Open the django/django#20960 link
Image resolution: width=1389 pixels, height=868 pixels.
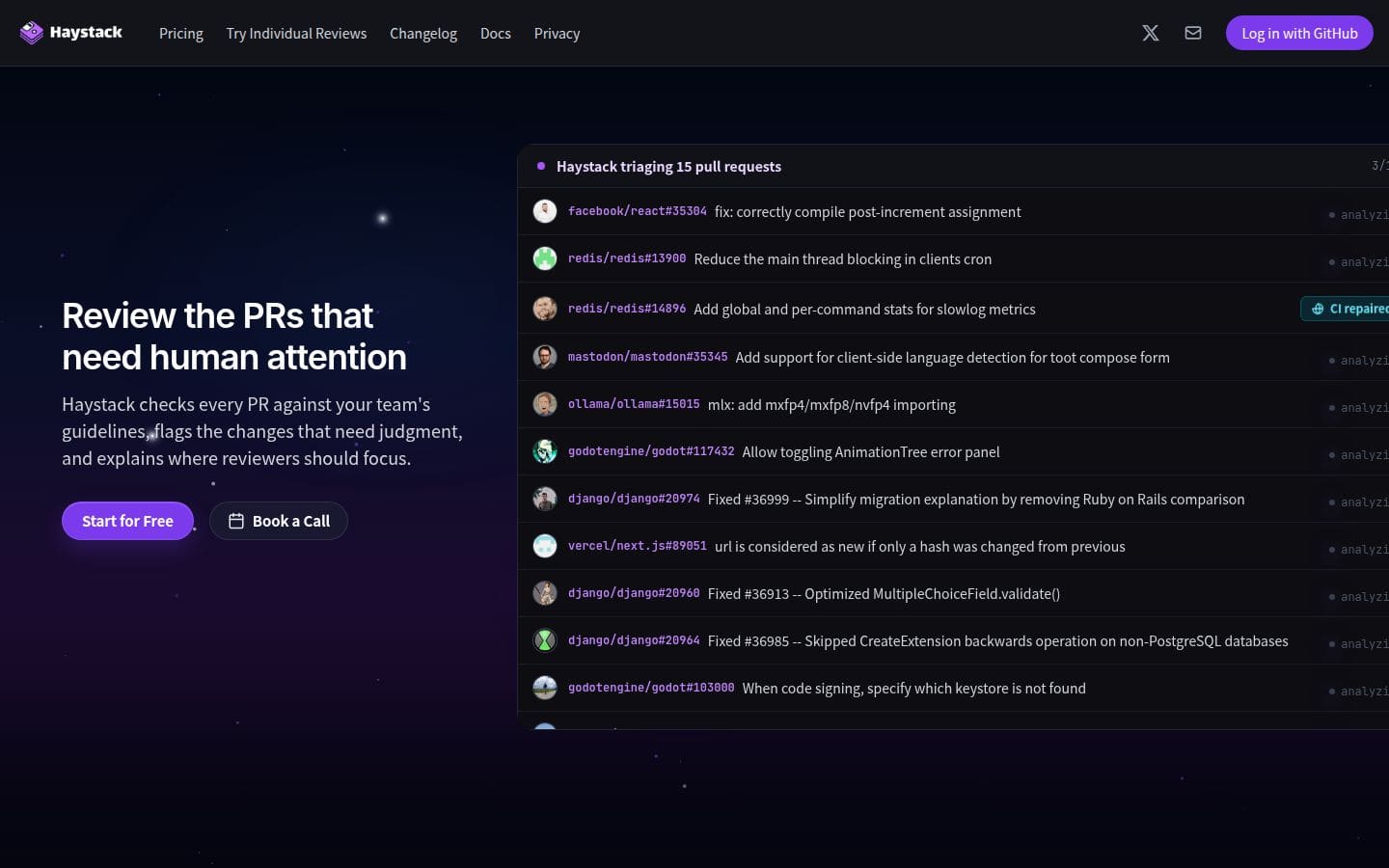coord(634,593)
